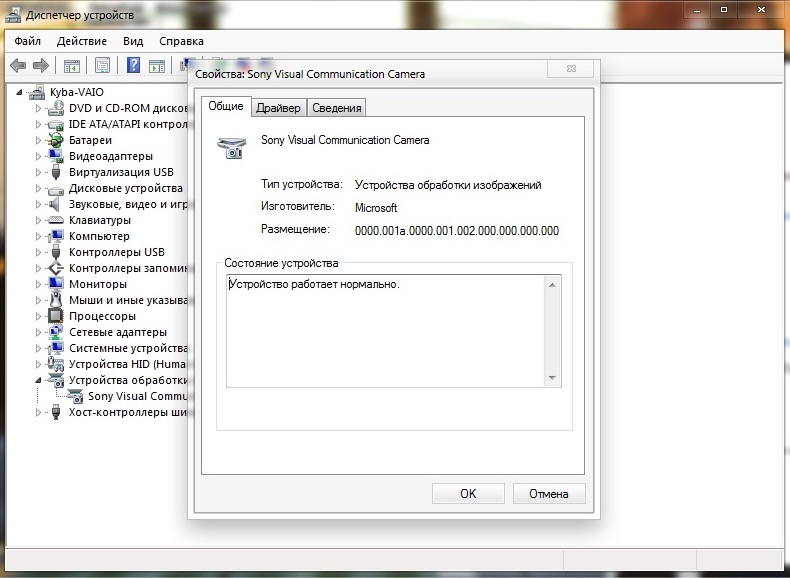The height and width of the screenshot is (578, 790).
Task: Switch to the Драйвер tab
Action: 278,108
